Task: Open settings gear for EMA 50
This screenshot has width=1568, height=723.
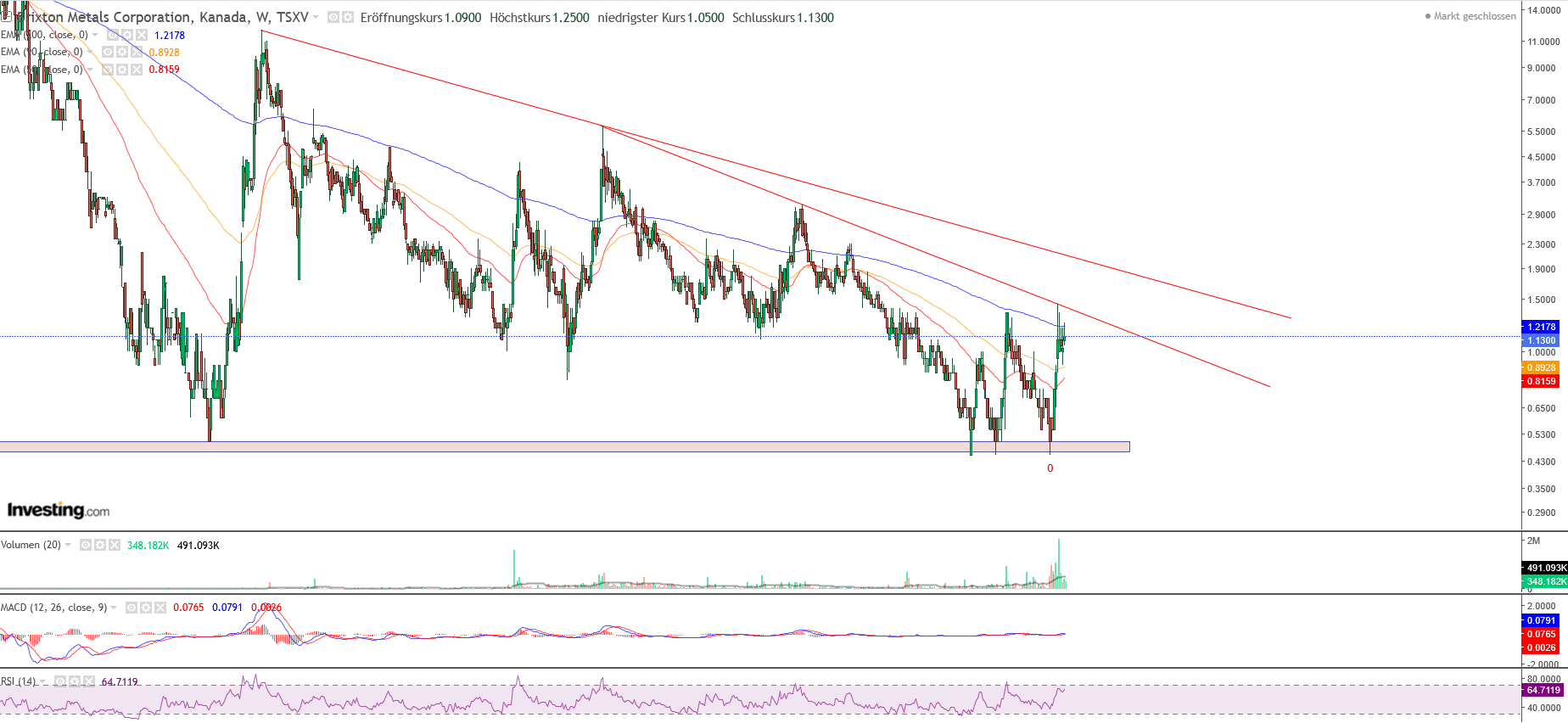Action: tap(122, 70)
